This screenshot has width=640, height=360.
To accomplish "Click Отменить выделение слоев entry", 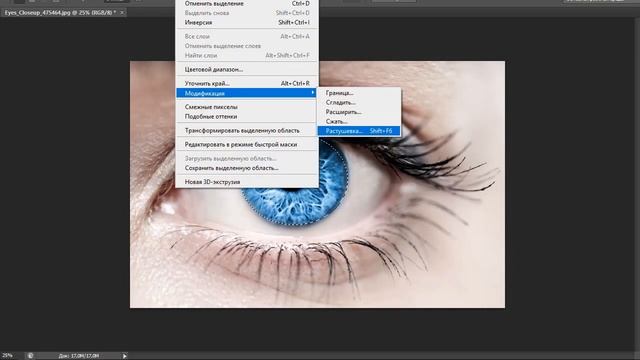I will click(247, 46).
